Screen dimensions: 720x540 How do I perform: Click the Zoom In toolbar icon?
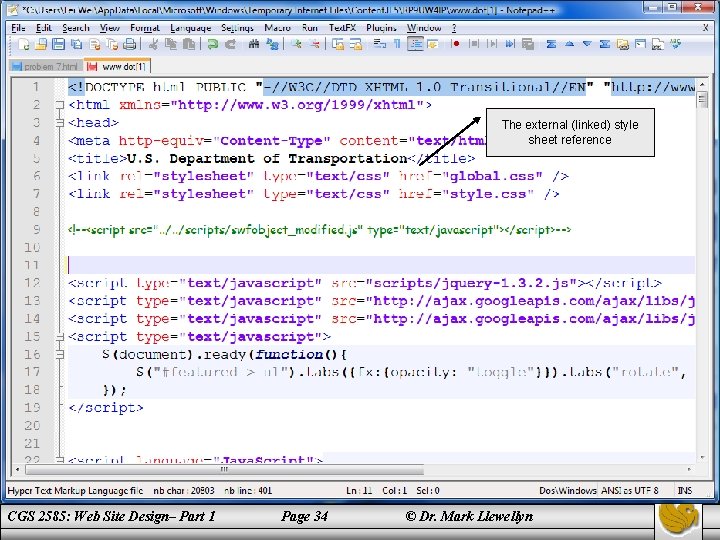pos(296,45)
